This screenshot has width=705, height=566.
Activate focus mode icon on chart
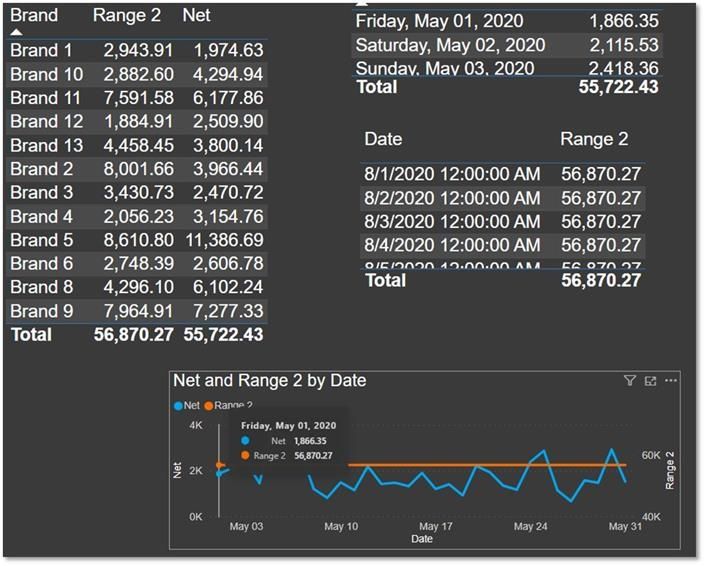(650, 381)
